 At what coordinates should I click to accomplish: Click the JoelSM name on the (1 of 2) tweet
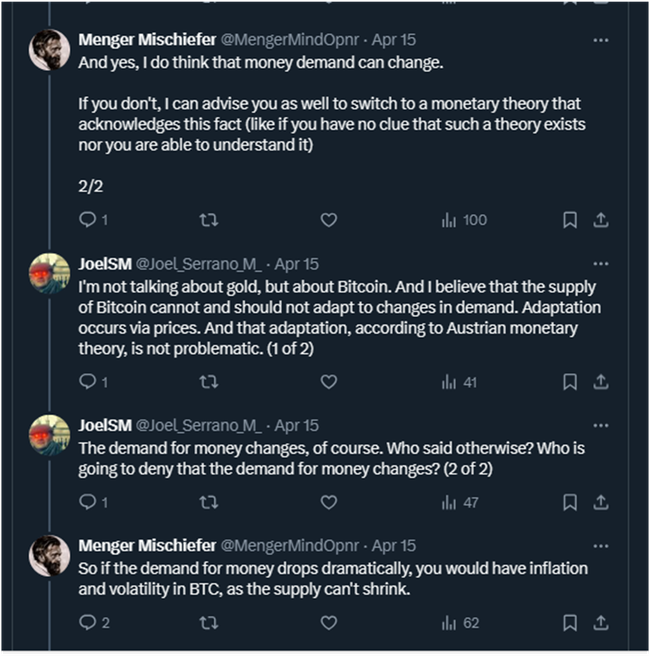(103, 264)
